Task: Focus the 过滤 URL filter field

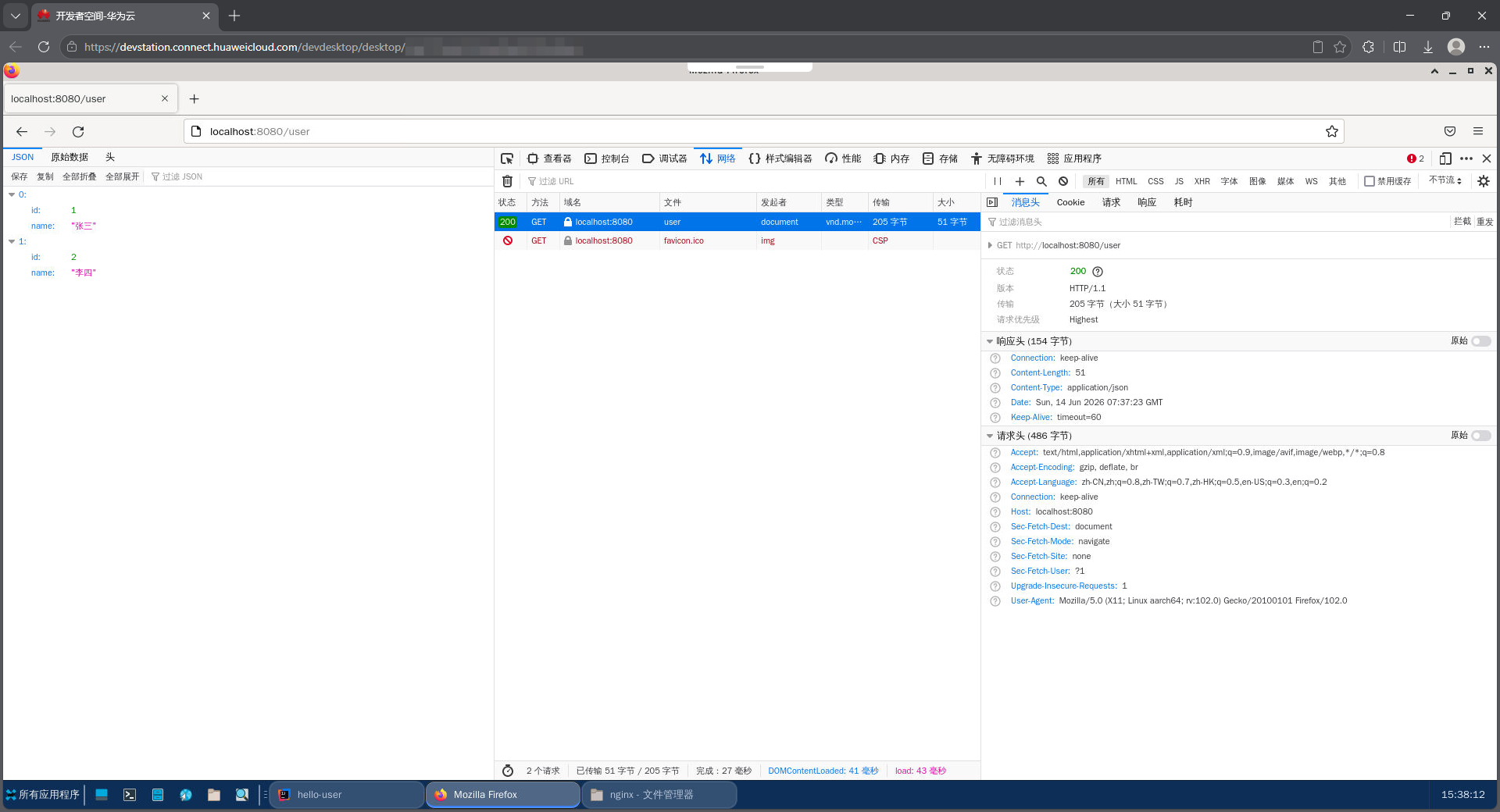Action: tap(750, 181)
